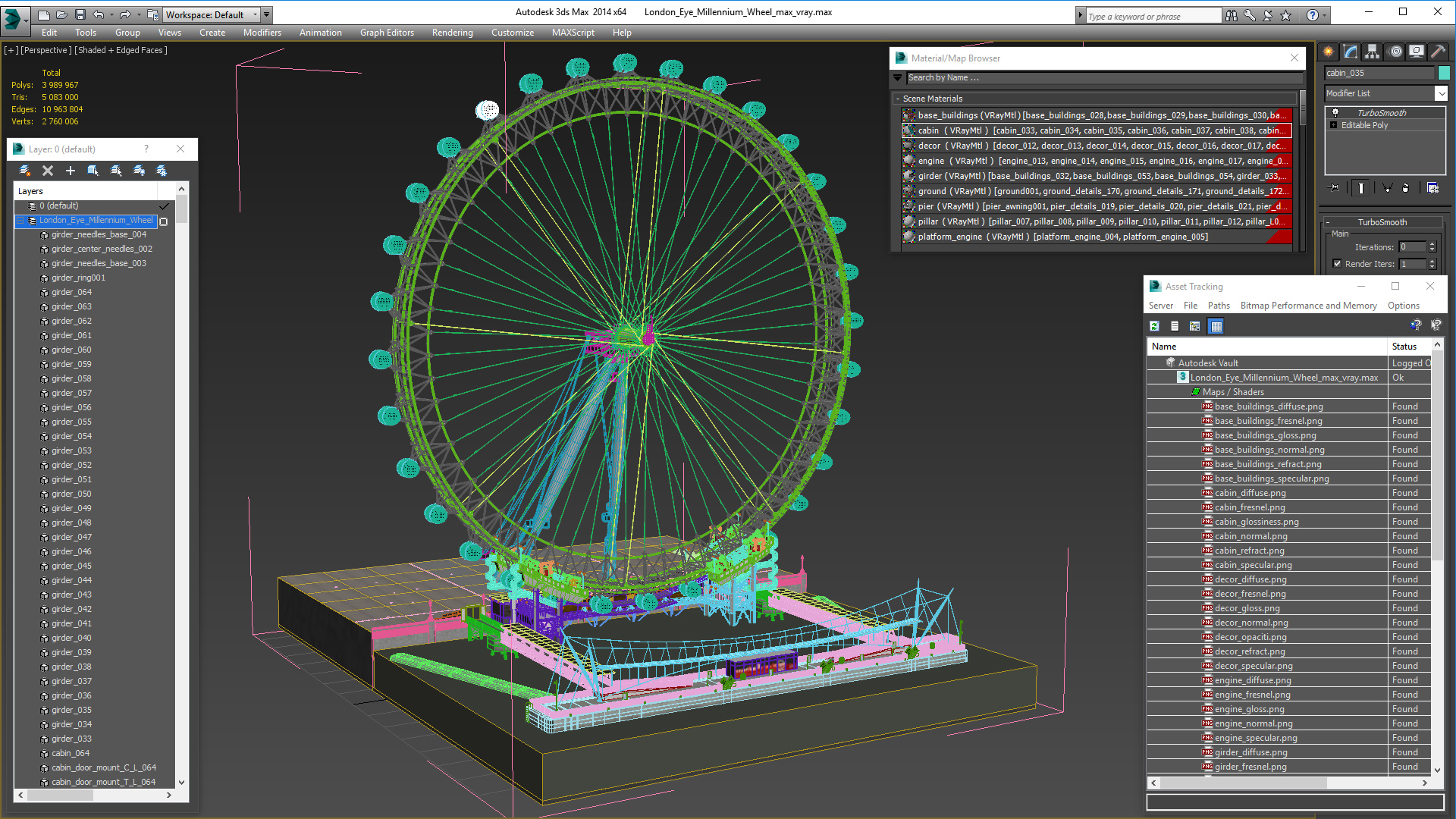Click the [+] viewport general menu label
Screen dimensions: 1456x819
click(11, 50)
